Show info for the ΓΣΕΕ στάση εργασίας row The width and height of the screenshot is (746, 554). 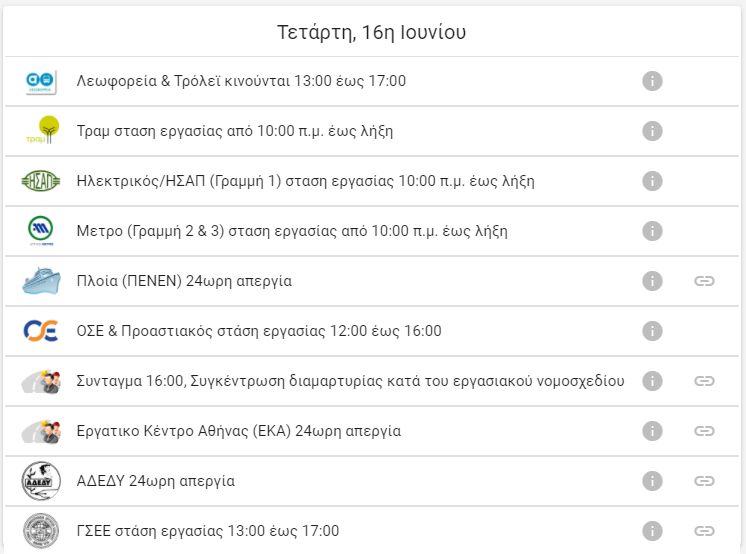(x=652, y=531)
